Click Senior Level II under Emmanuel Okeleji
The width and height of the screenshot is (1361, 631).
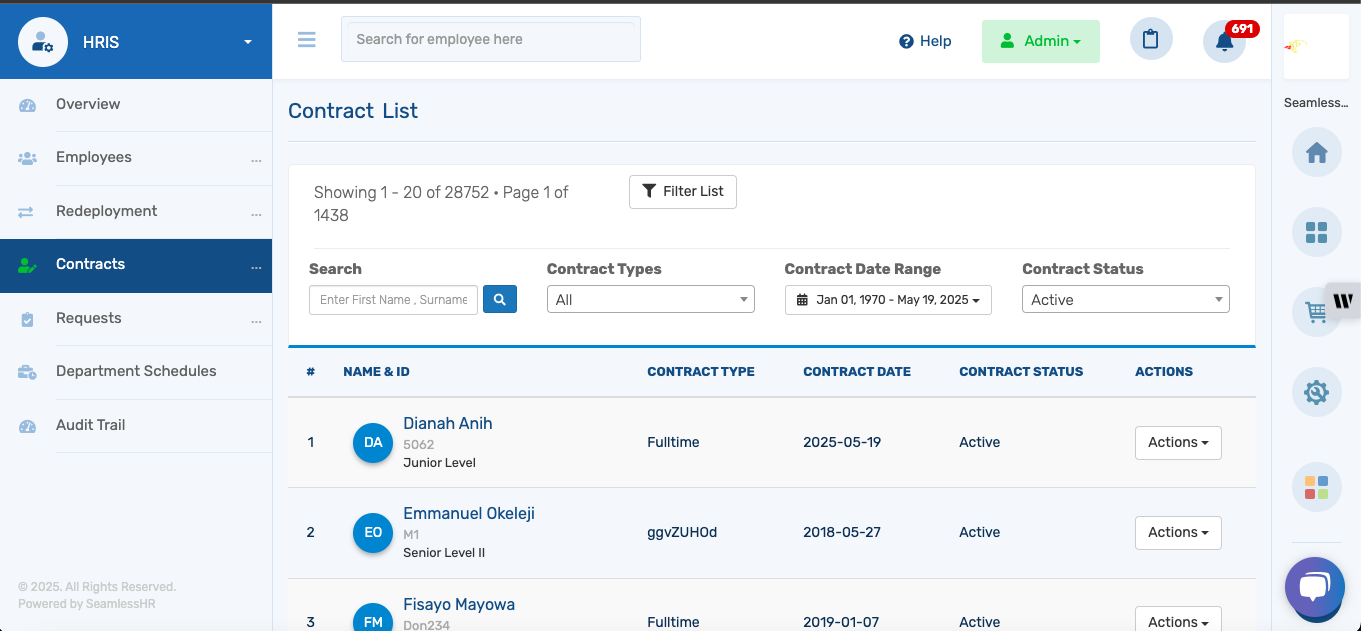444,553
